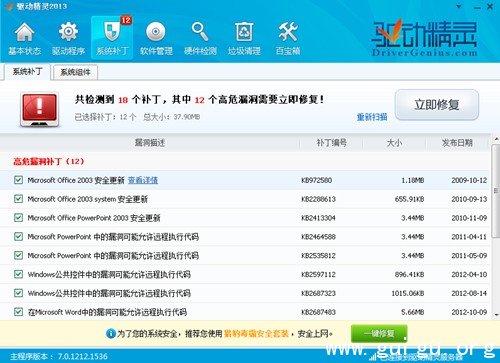Click the 1015.06KB size cell
This screenshot has width=500, height=363.
tap(408, 293)
